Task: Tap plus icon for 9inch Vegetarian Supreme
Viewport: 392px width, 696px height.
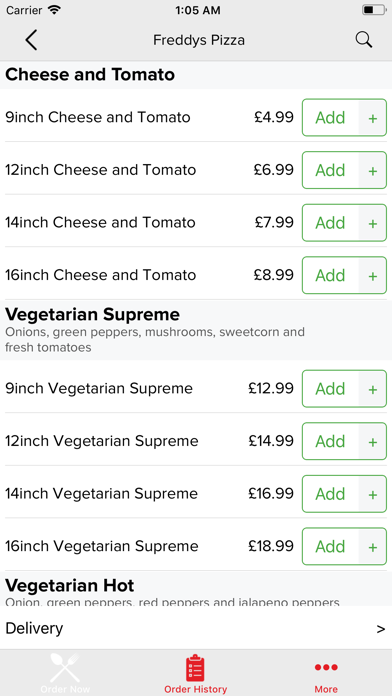Action: click(x=372, y=389)
